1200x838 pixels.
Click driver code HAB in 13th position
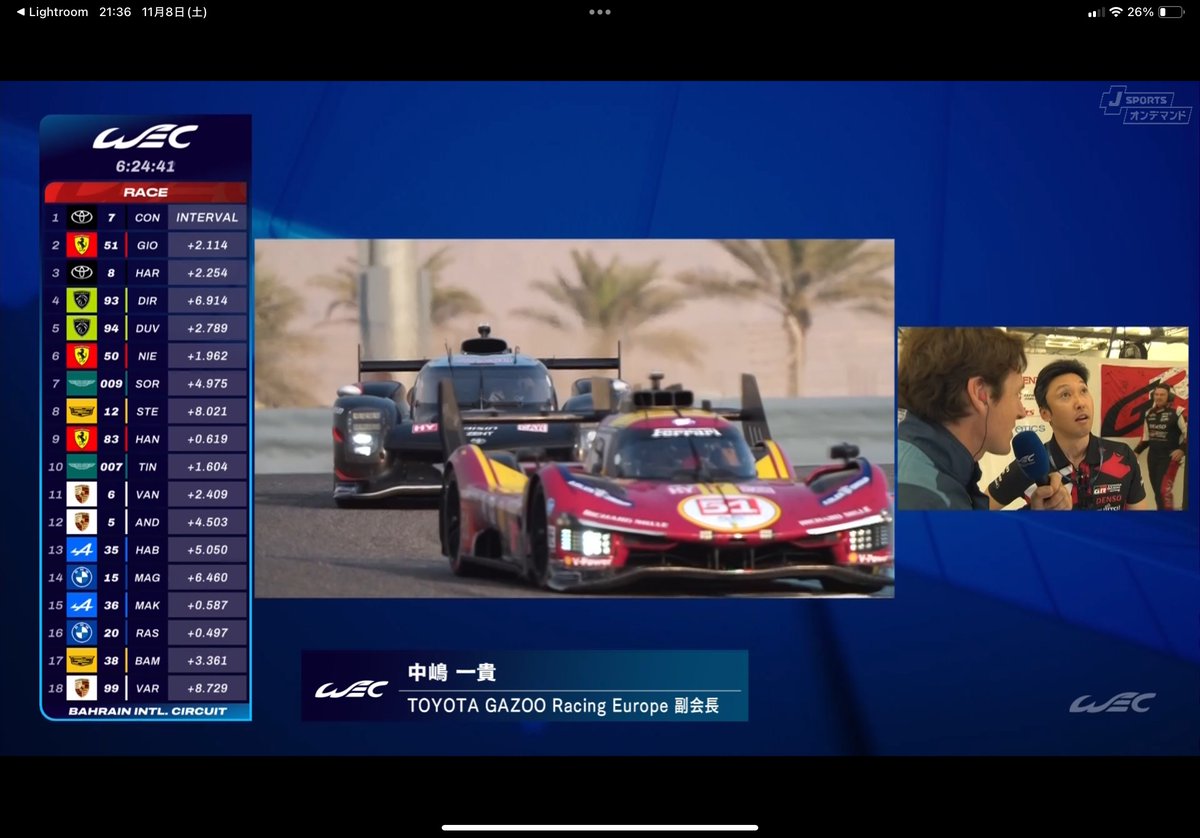147,550
